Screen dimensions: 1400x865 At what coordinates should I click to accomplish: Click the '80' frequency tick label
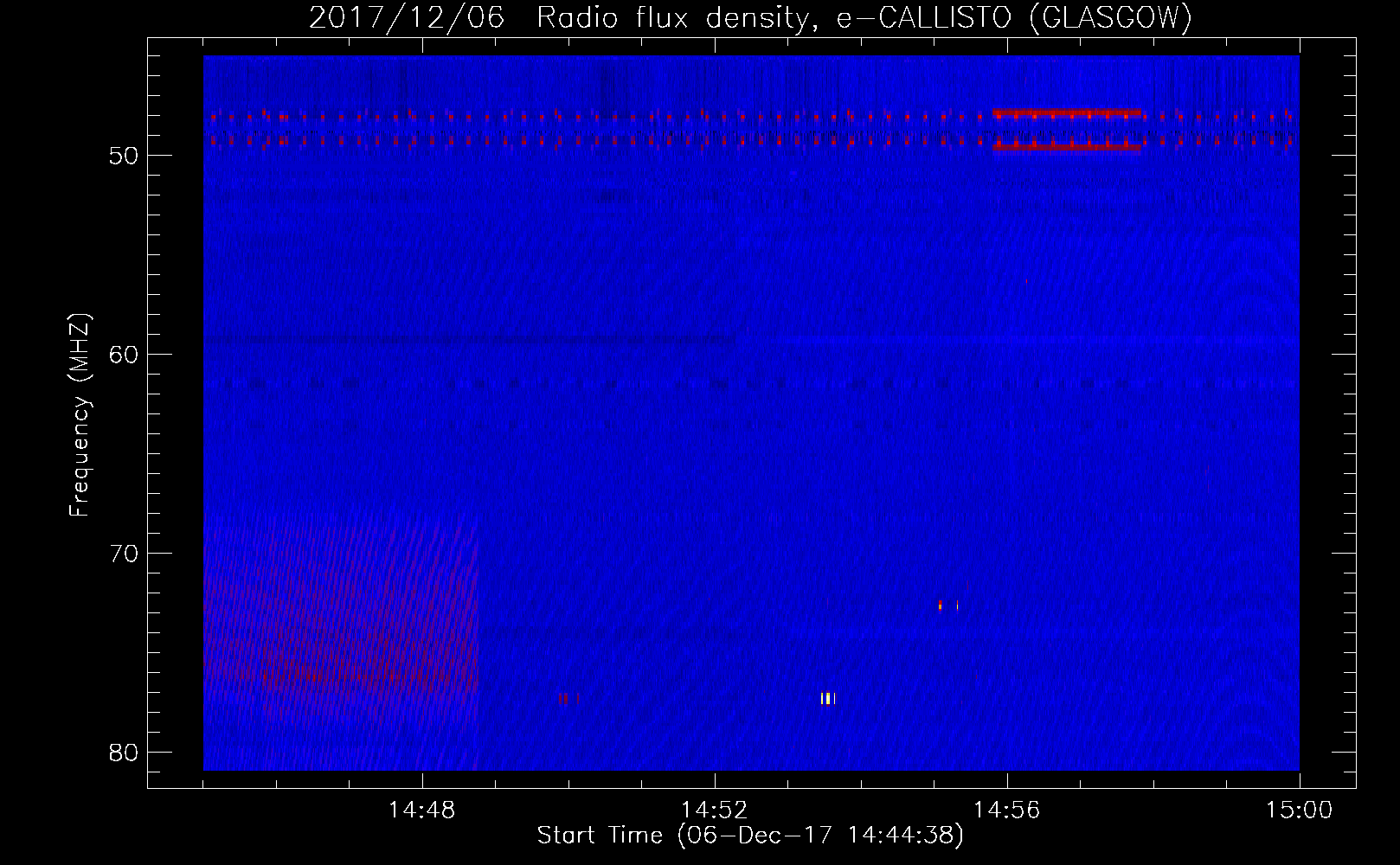pos(125,752)
